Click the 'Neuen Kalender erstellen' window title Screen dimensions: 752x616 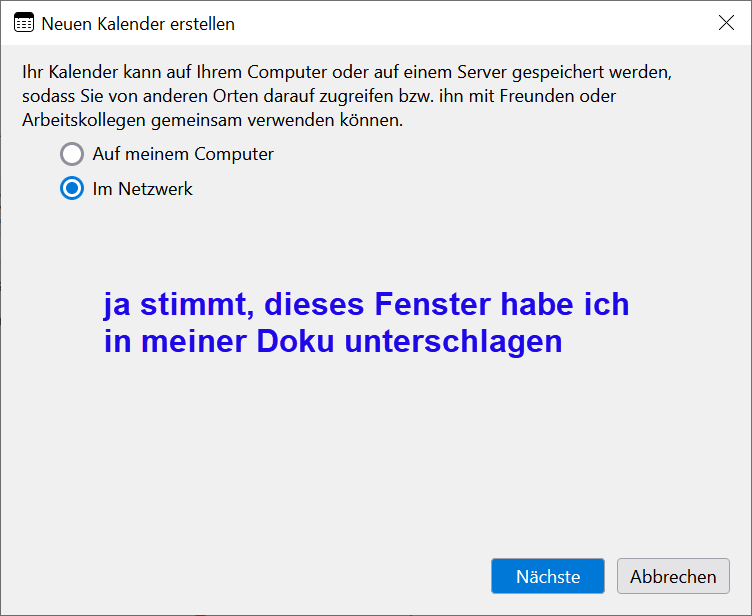click(x=138, y=23)
